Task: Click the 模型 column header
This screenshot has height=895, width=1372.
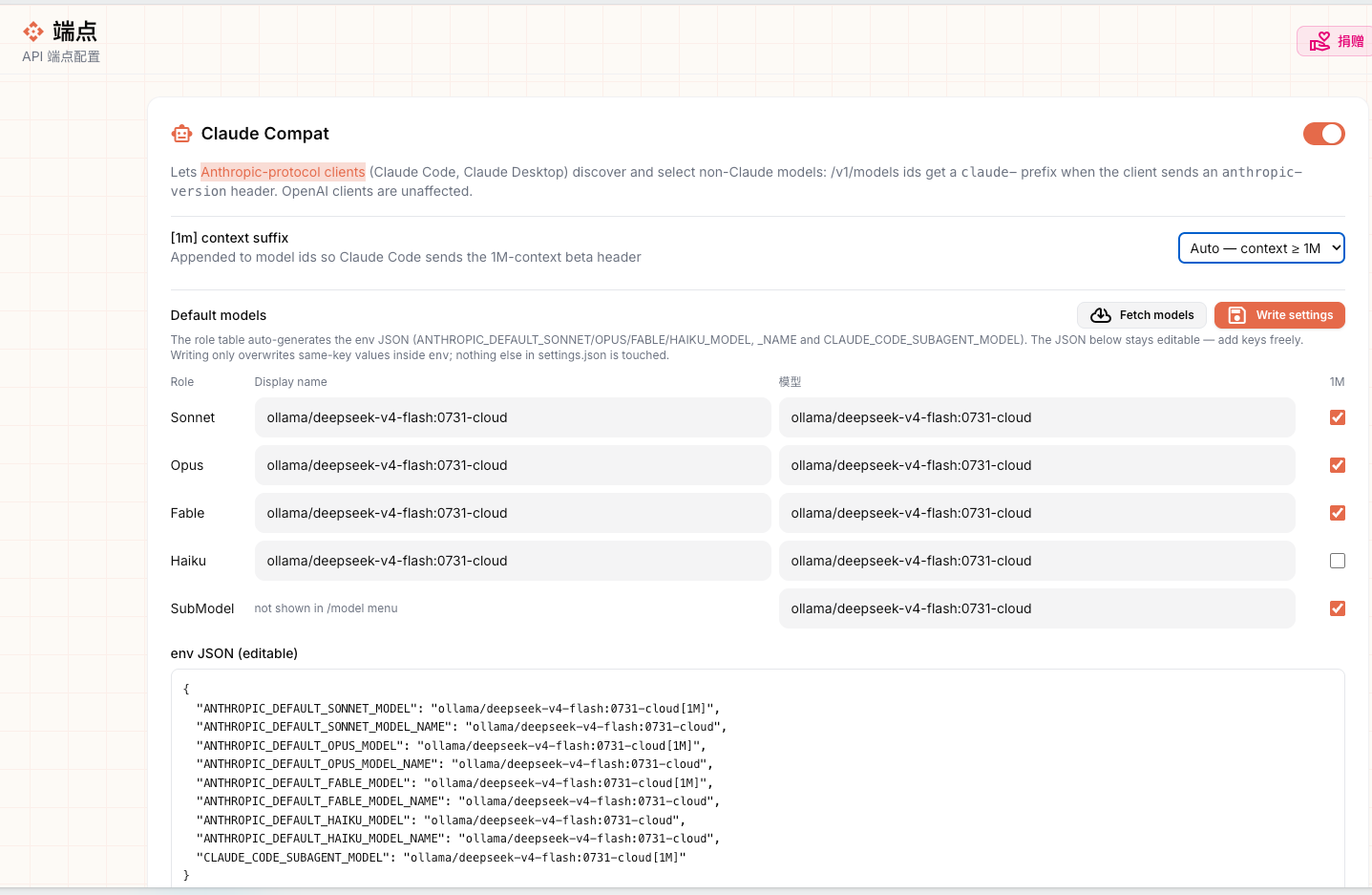Action: [x=790, y=382]
